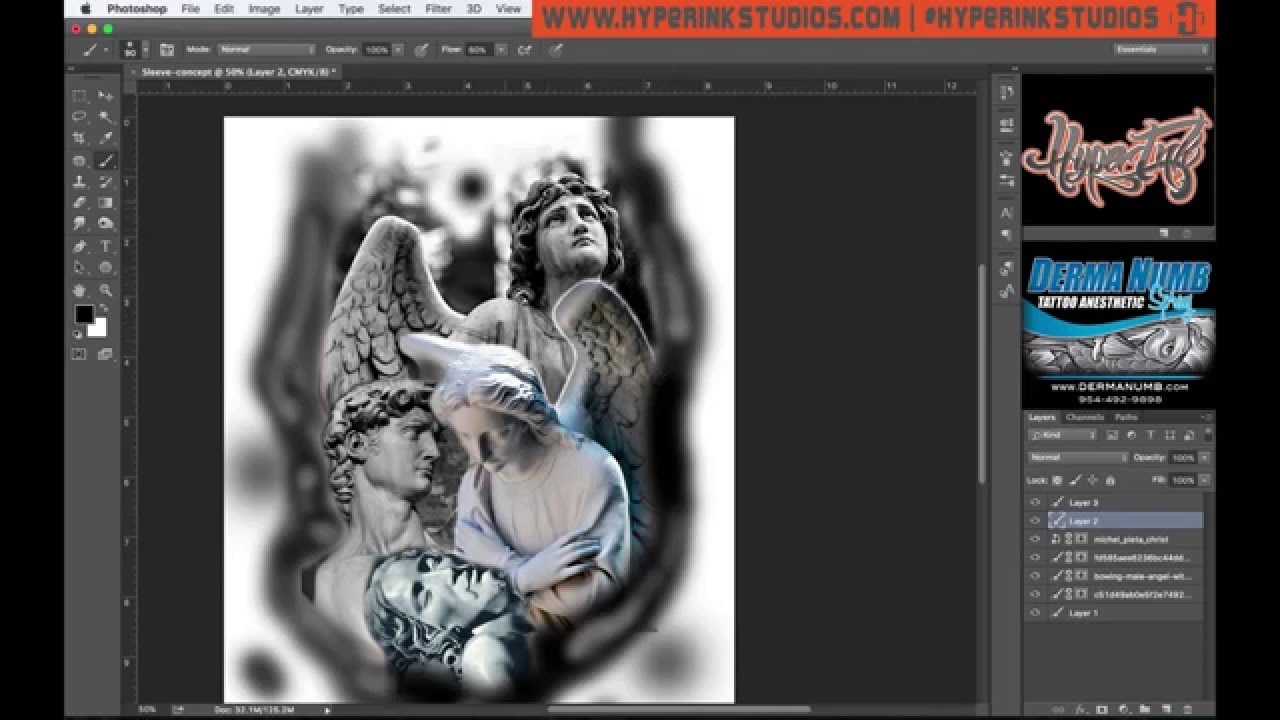This screenshot has height=720, width=1280.
Task: Swap foreground and background colors
Action: point(103,308)
